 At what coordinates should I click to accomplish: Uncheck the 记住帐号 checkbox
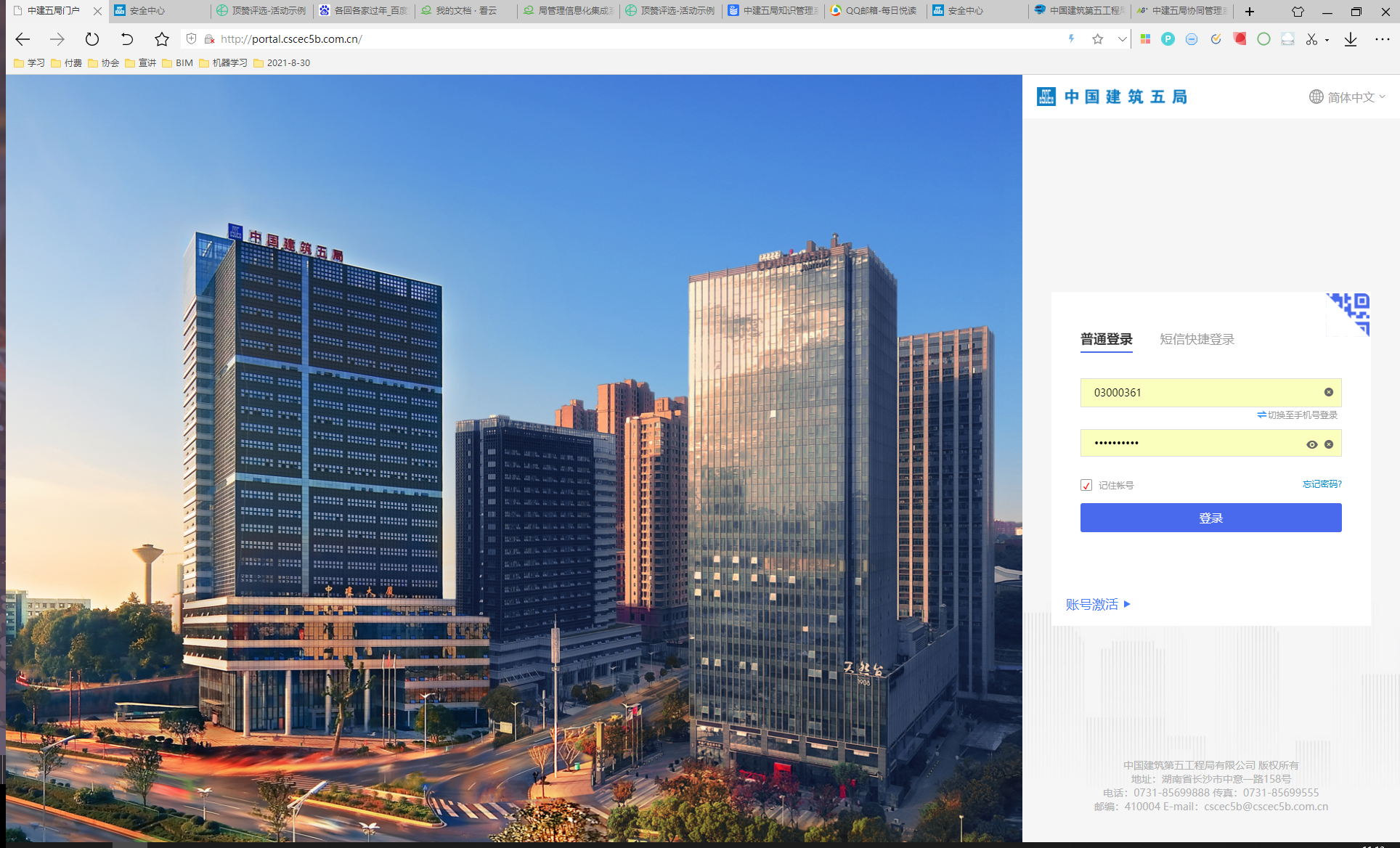(x=1086, y=485)
